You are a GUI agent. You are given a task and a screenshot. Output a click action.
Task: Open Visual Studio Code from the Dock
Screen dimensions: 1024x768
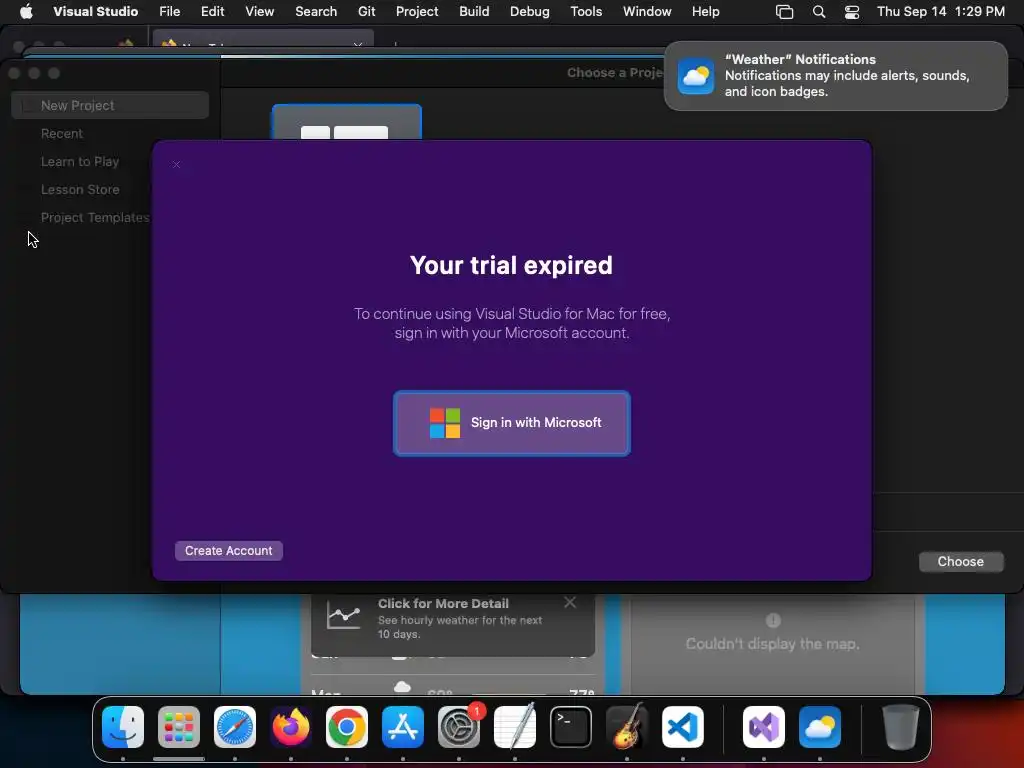tap(682, 727)
